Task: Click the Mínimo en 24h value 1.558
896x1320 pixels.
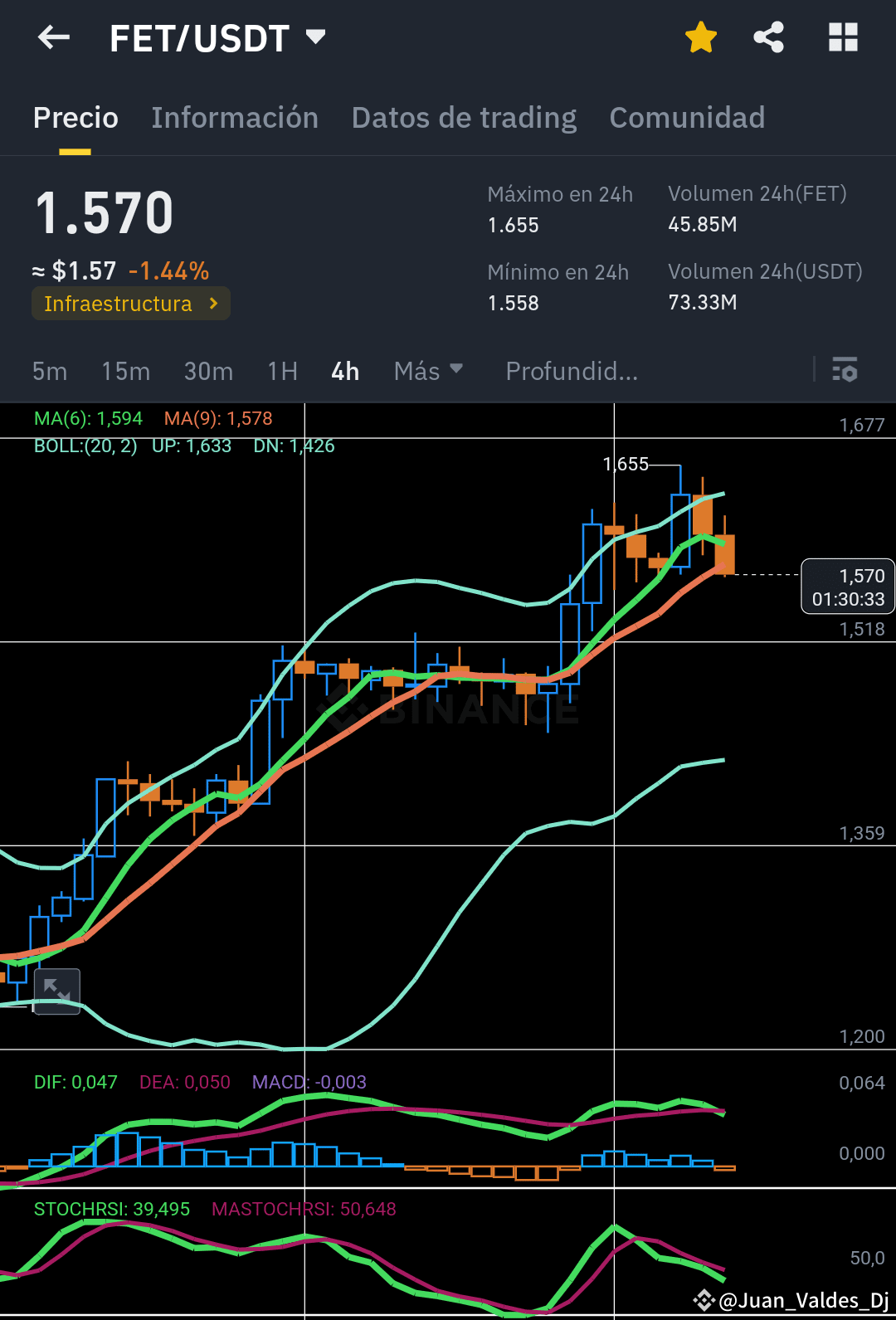Action: [x=513, y=303]
